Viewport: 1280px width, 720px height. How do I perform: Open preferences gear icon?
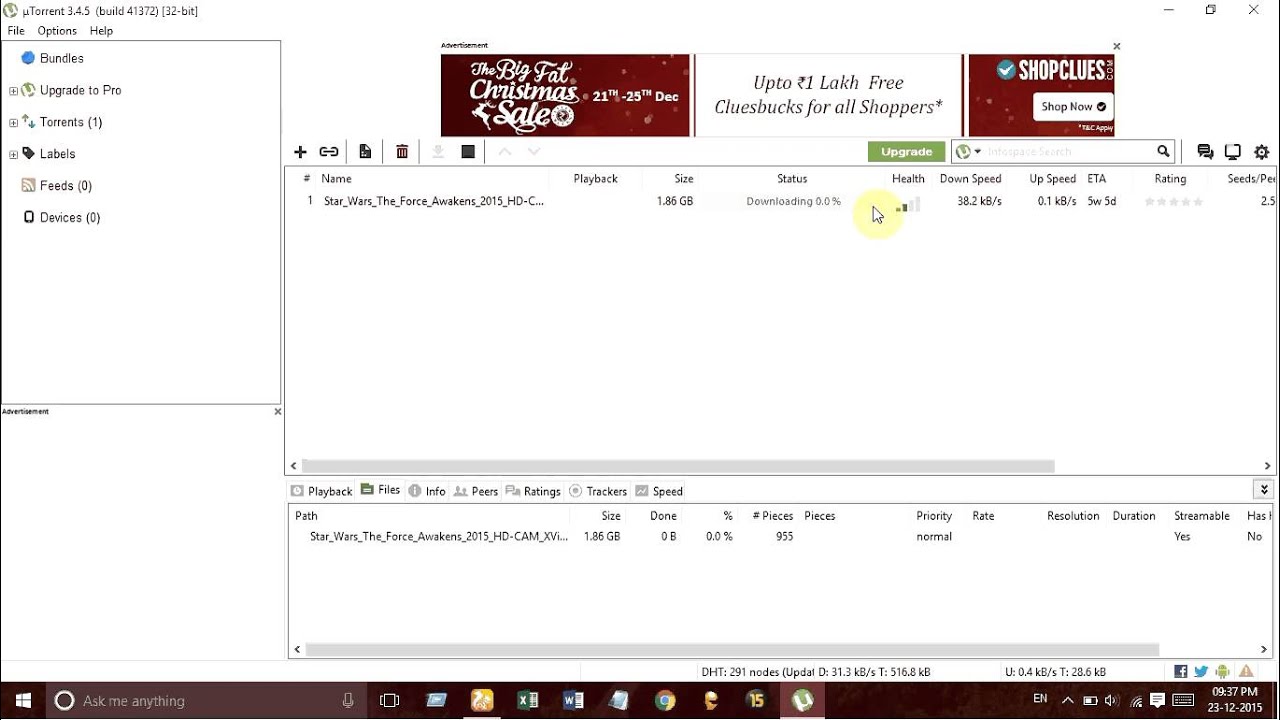[x=1262, y=152]
